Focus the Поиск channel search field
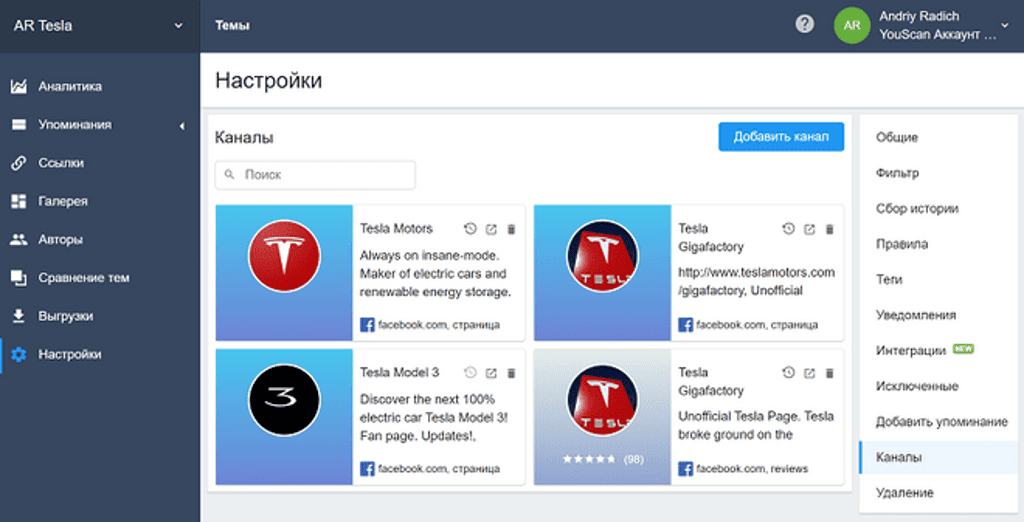Image resolution: width=1024 pixels, height=522 pixels. [315, 175]
